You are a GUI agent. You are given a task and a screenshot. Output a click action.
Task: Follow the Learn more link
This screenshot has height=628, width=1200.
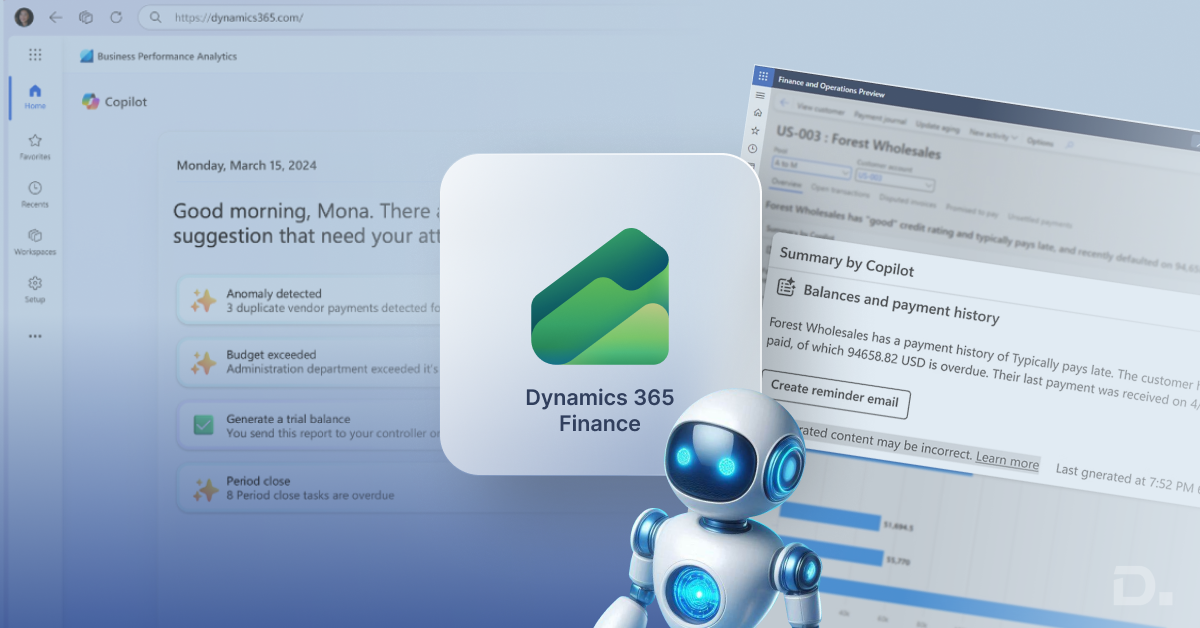pos(1007,462)
